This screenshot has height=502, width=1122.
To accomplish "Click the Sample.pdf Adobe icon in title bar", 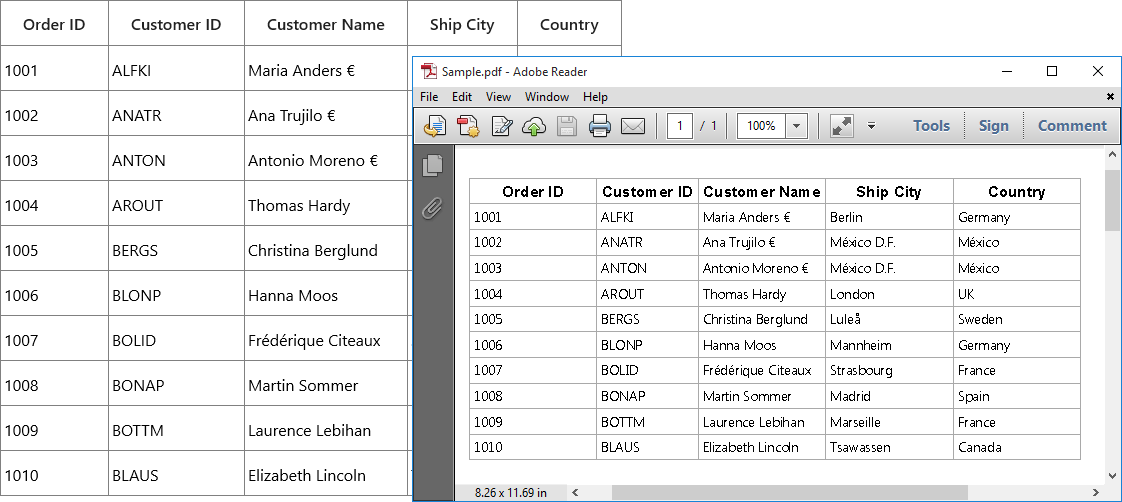I will click(429, 71).
